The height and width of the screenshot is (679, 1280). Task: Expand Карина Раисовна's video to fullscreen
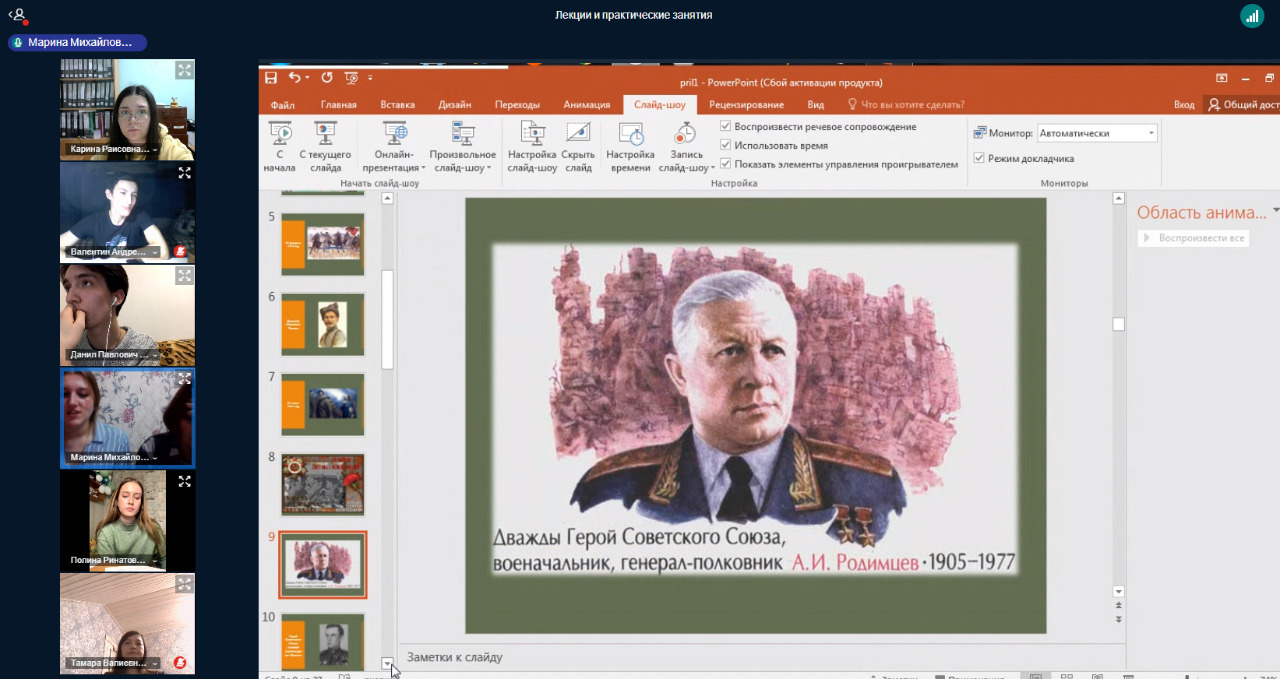click(x=184, y=70)
